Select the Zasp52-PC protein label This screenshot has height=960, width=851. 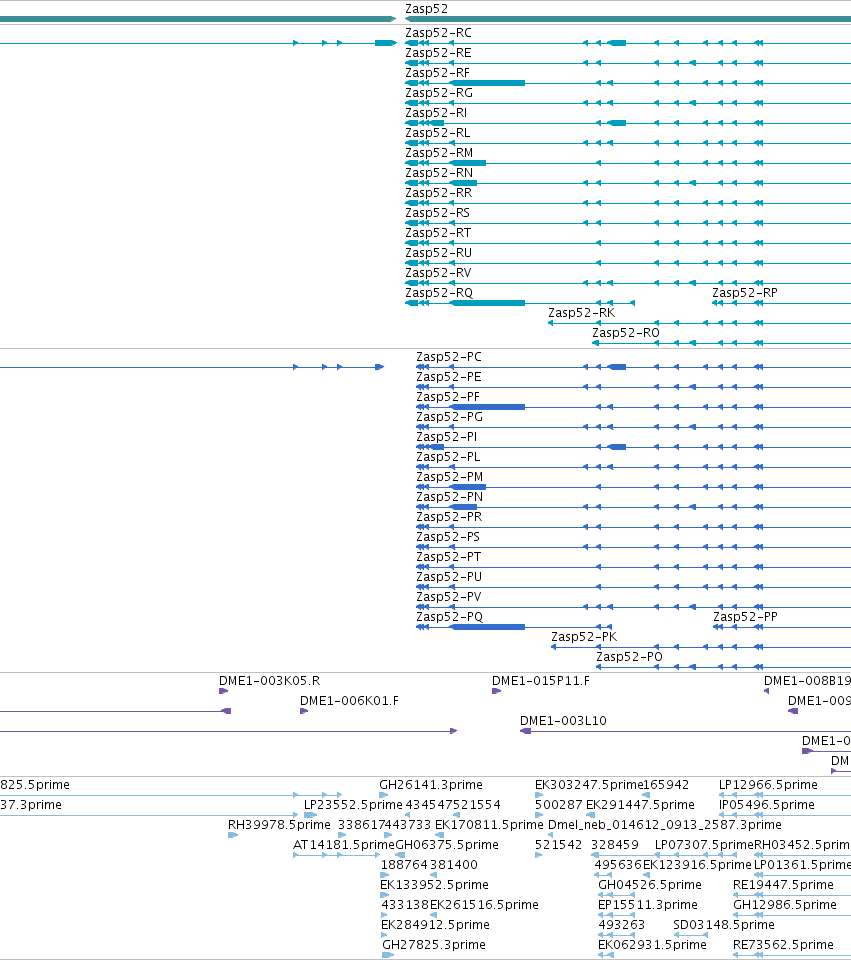[x=449, y=357]
